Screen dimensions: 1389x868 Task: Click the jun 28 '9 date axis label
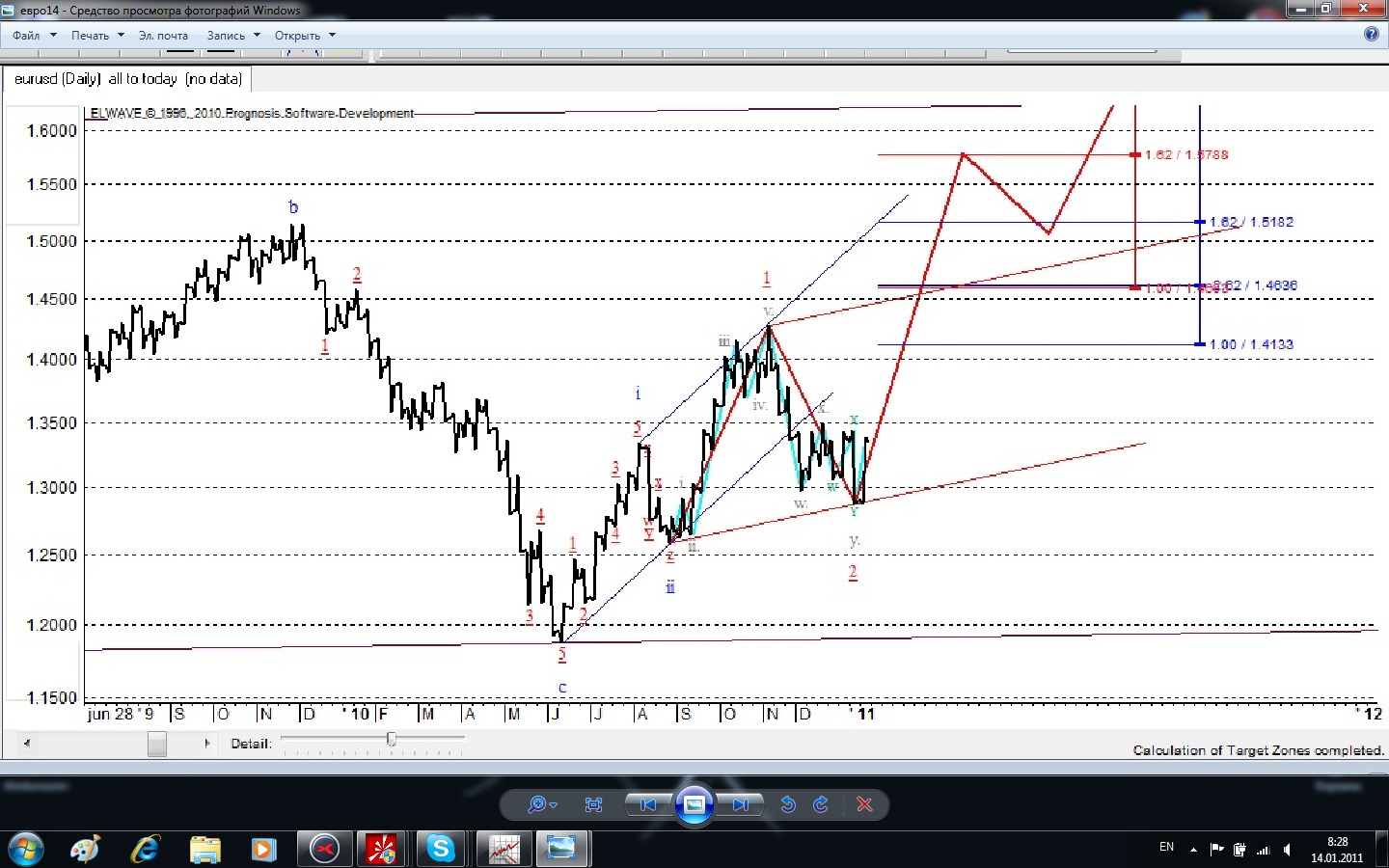click(x=121, y=714)
